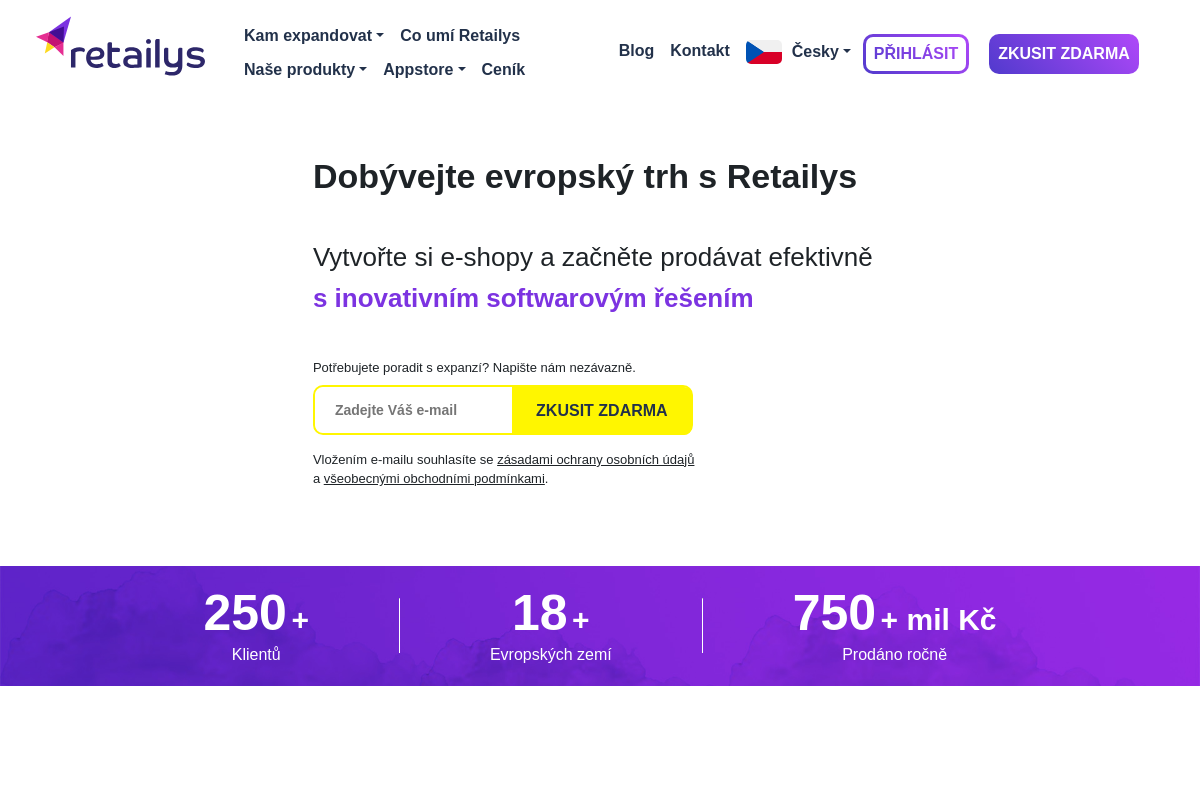Navigate to the Blog section

pos(636,50)
